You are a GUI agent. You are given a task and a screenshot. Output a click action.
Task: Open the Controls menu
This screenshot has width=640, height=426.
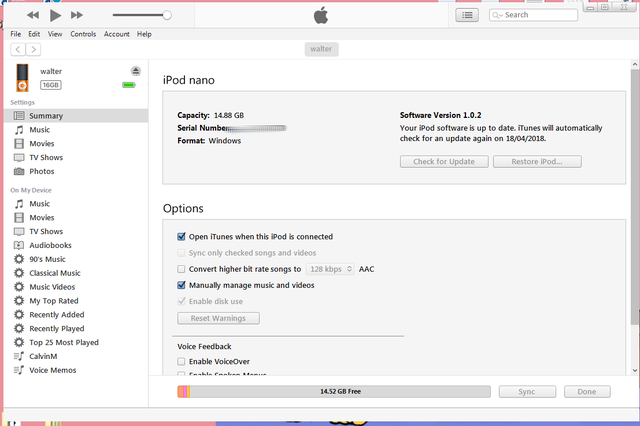point(83,34)
